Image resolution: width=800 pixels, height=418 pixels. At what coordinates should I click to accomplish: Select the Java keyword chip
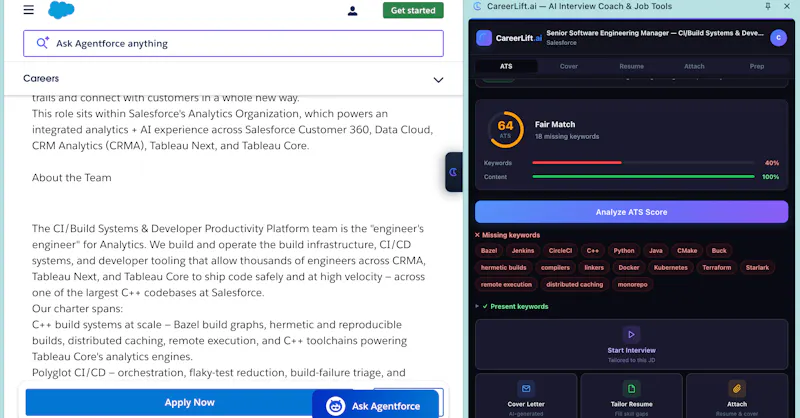[x=656, y=251]
